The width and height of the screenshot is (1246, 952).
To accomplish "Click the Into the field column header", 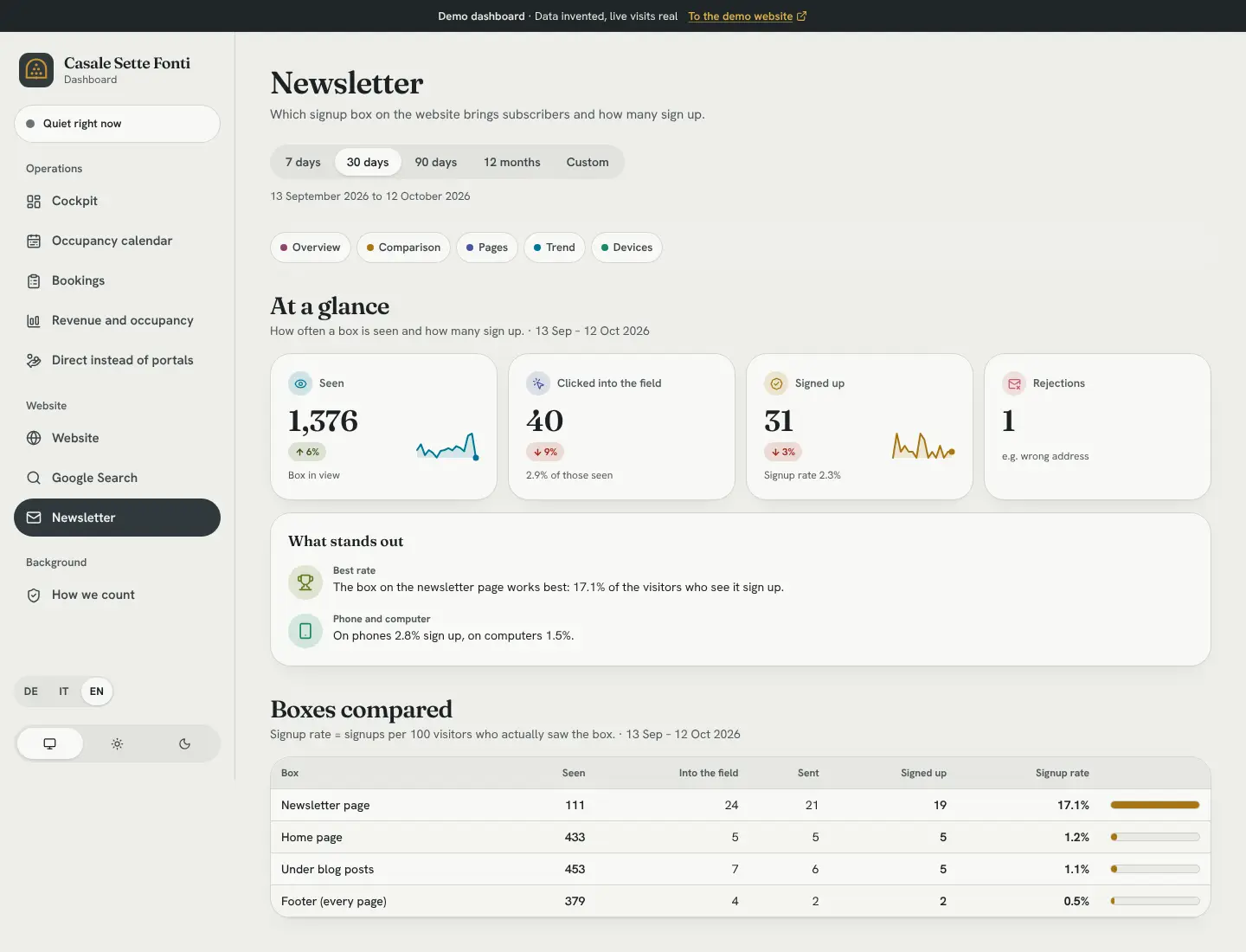I will click(x=709, y=773).
